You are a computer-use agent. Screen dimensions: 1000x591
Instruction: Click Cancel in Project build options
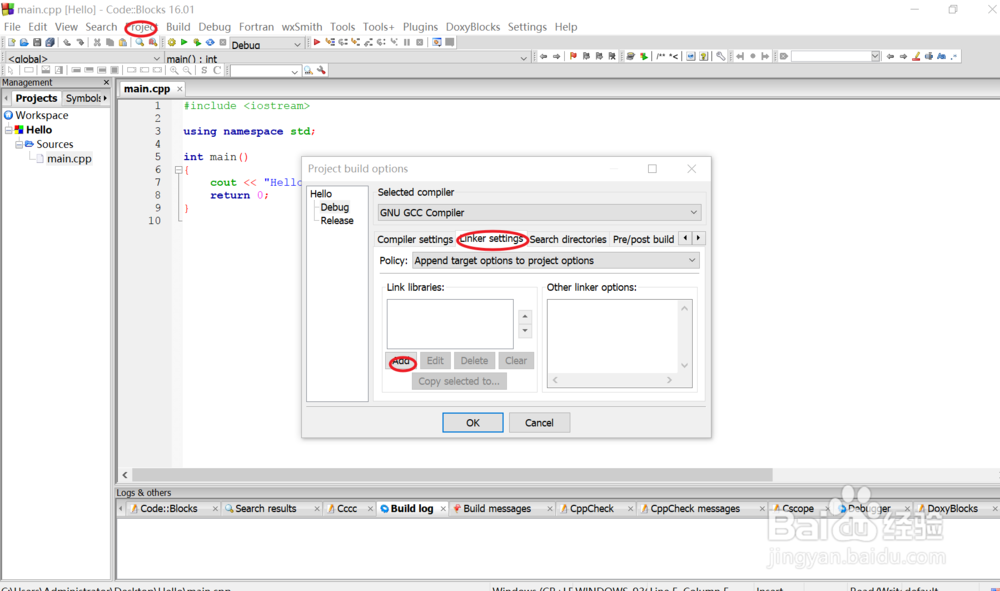point(539,423)
